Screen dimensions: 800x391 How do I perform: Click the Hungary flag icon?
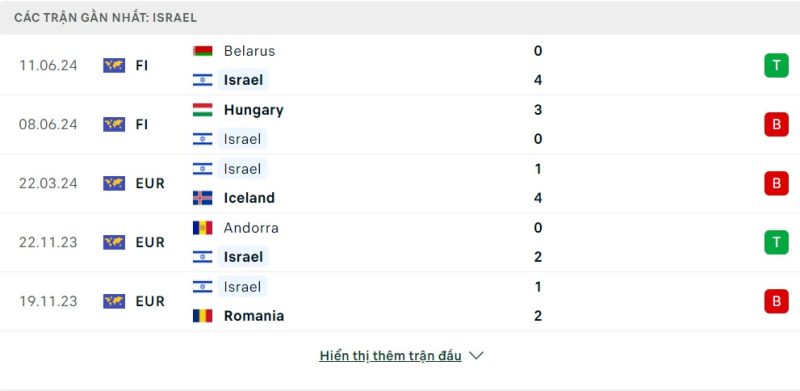point(203,110)
